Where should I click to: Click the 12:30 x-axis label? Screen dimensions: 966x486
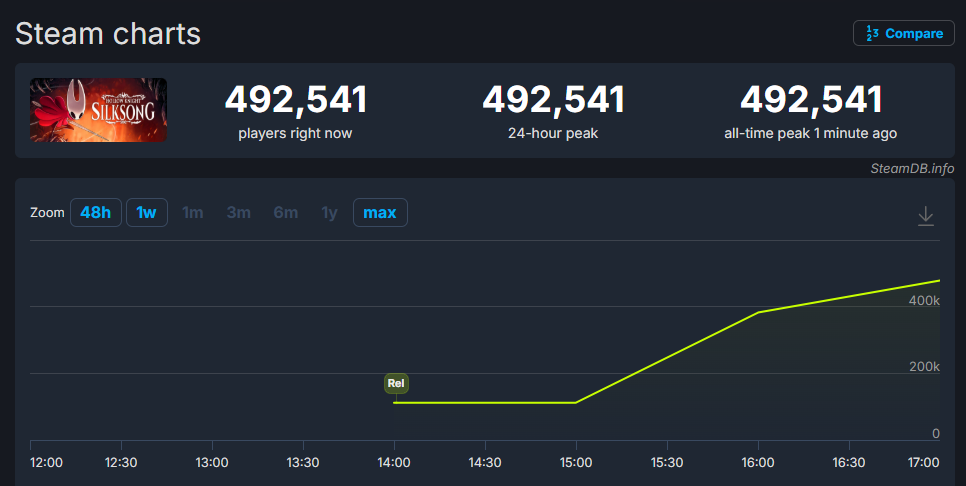point(121,463)
